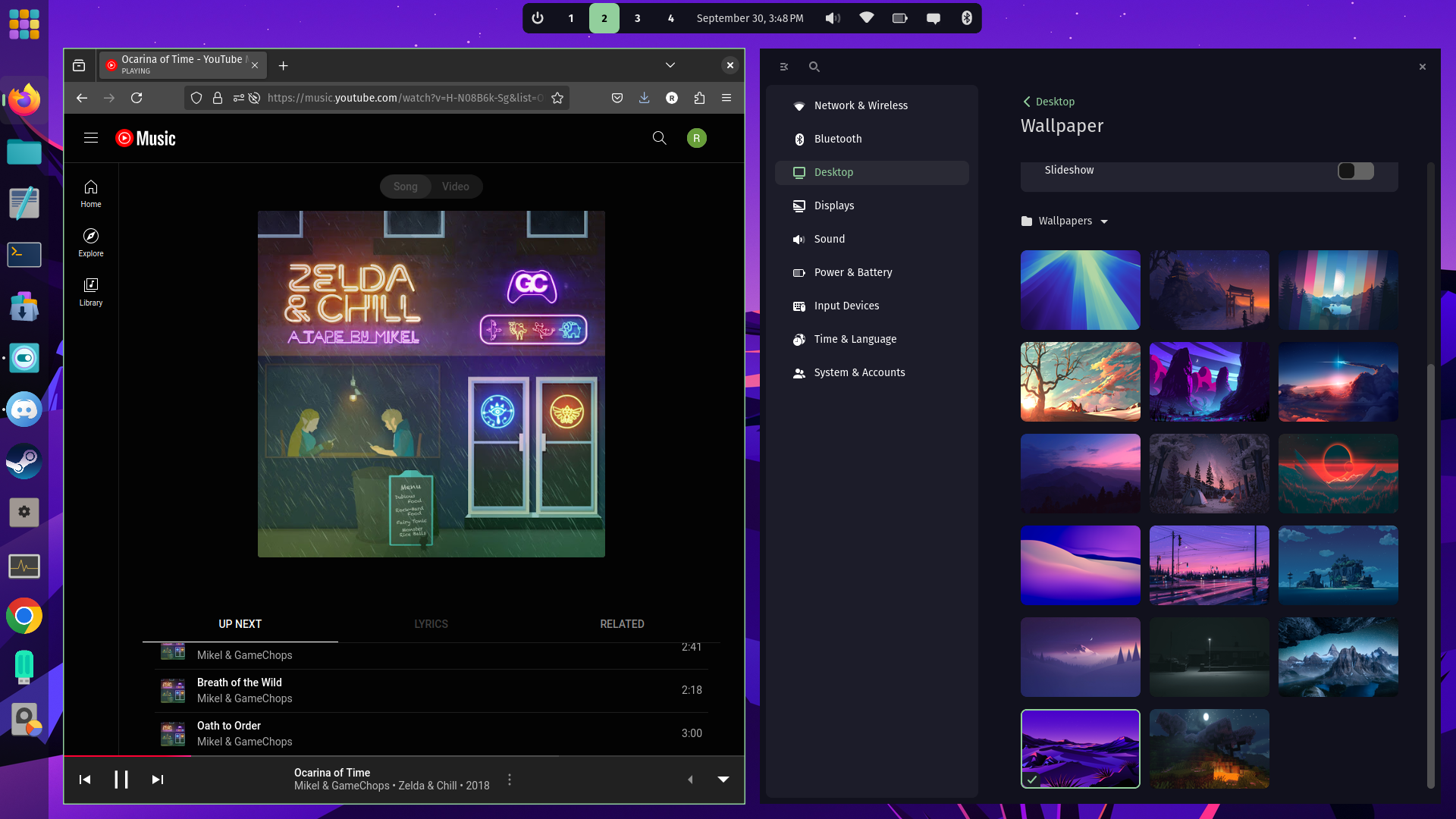The height and width of the screenshot is (819, 1456).
Task: Open the Wallpapers folder dropdown
Action: click(x=1065, y=221)
